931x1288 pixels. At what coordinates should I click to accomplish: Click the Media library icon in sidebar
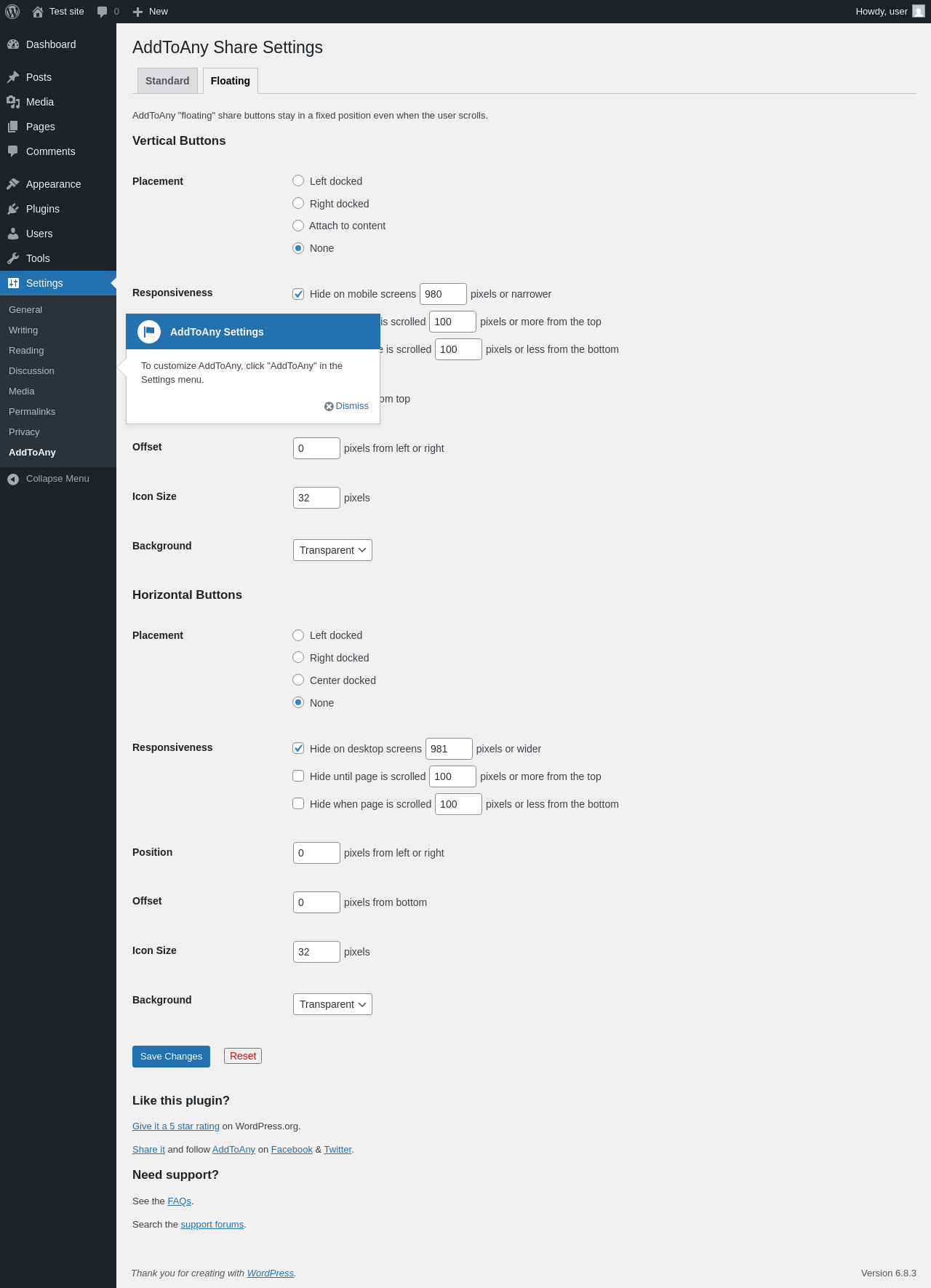[x=13, y=102]
